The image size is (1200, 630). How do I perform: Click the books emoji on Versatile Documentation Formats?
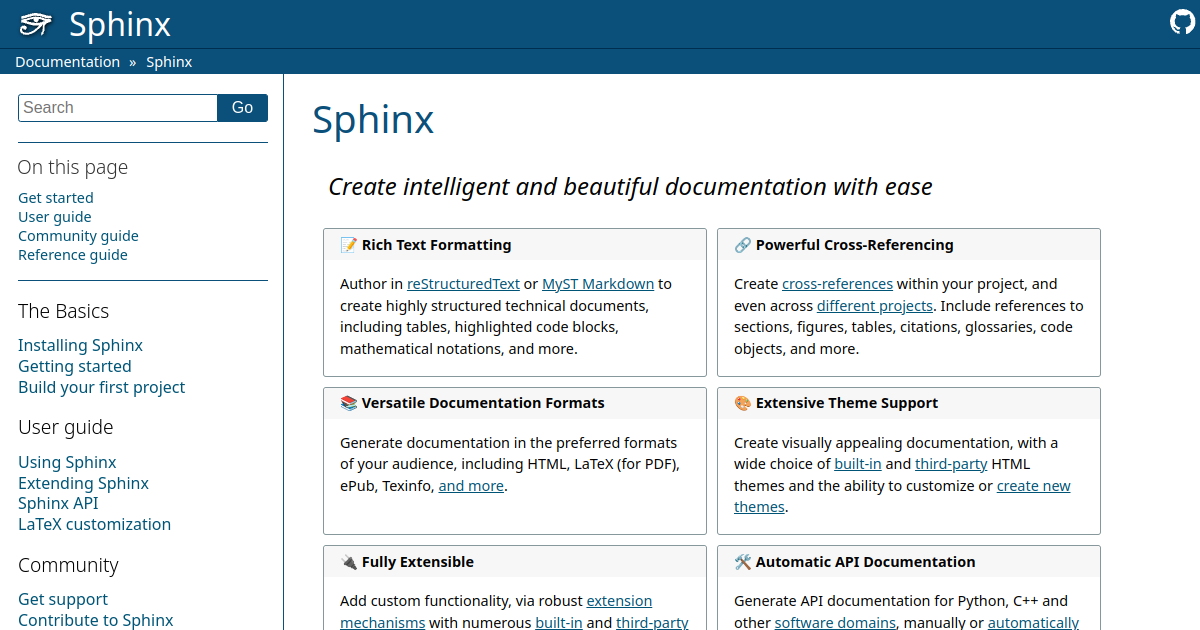click(x=348, y=403)
